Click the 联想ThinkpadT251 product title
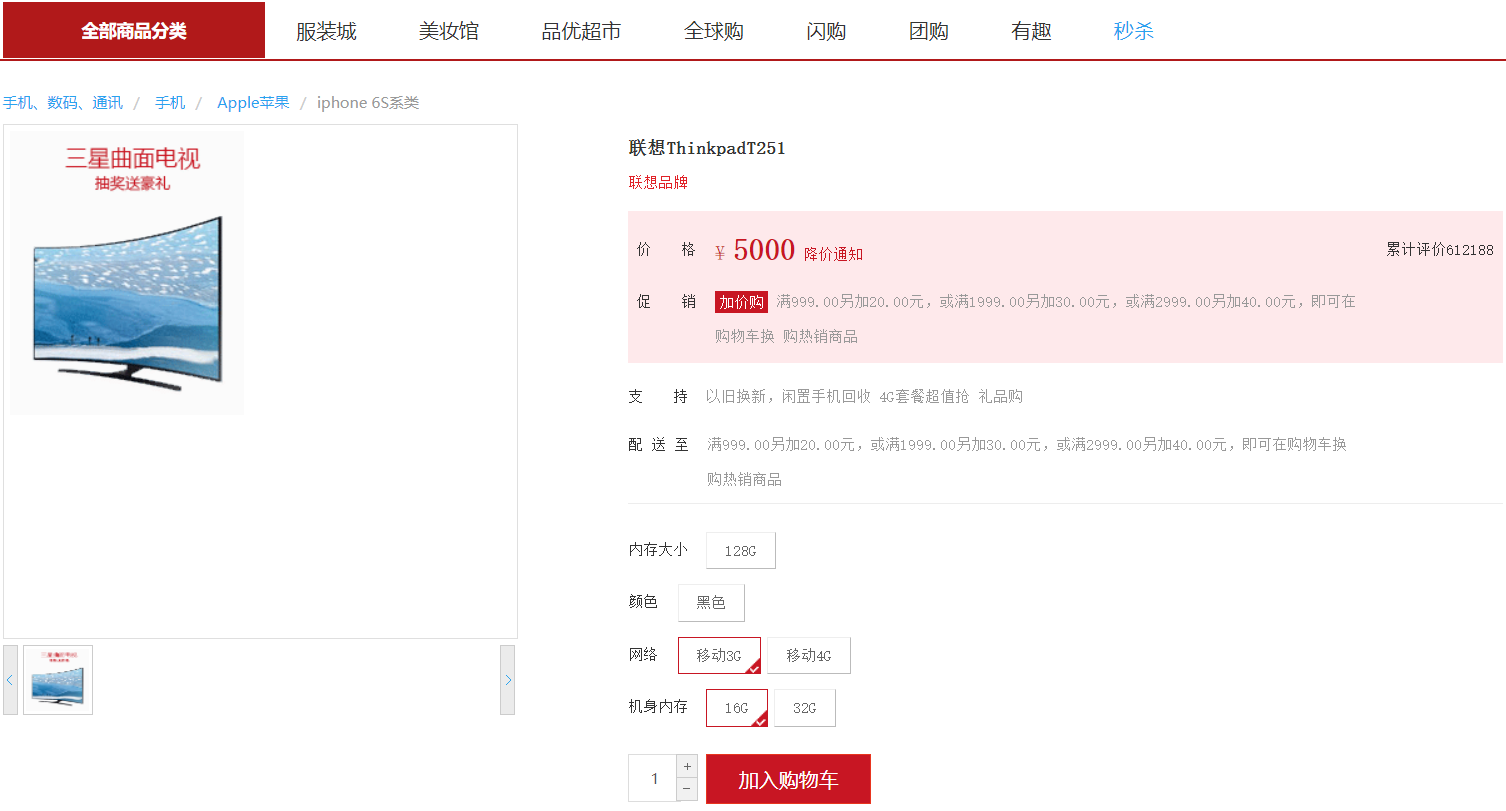Viewport: 1506px width, 811px height. click(x=707, y=148)
